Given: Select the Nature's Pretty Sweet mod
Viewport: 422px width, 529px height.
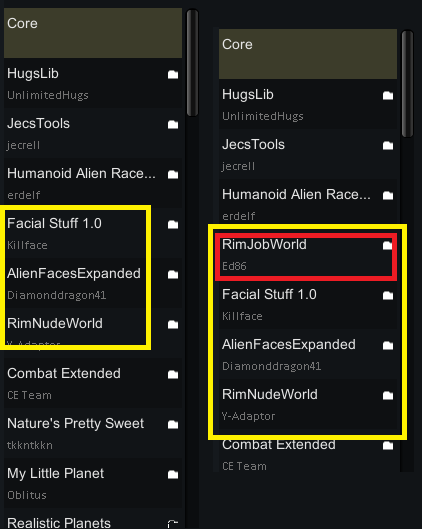Looking at the screenshot, I should pyautogui.click(x=93, y=433).
